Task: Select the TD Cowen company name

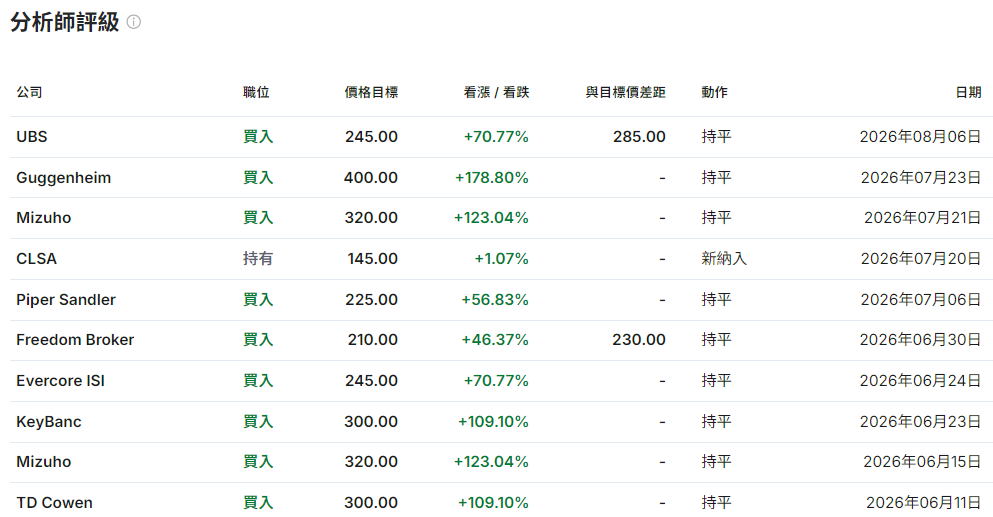Action: click(x=54, y=503)
